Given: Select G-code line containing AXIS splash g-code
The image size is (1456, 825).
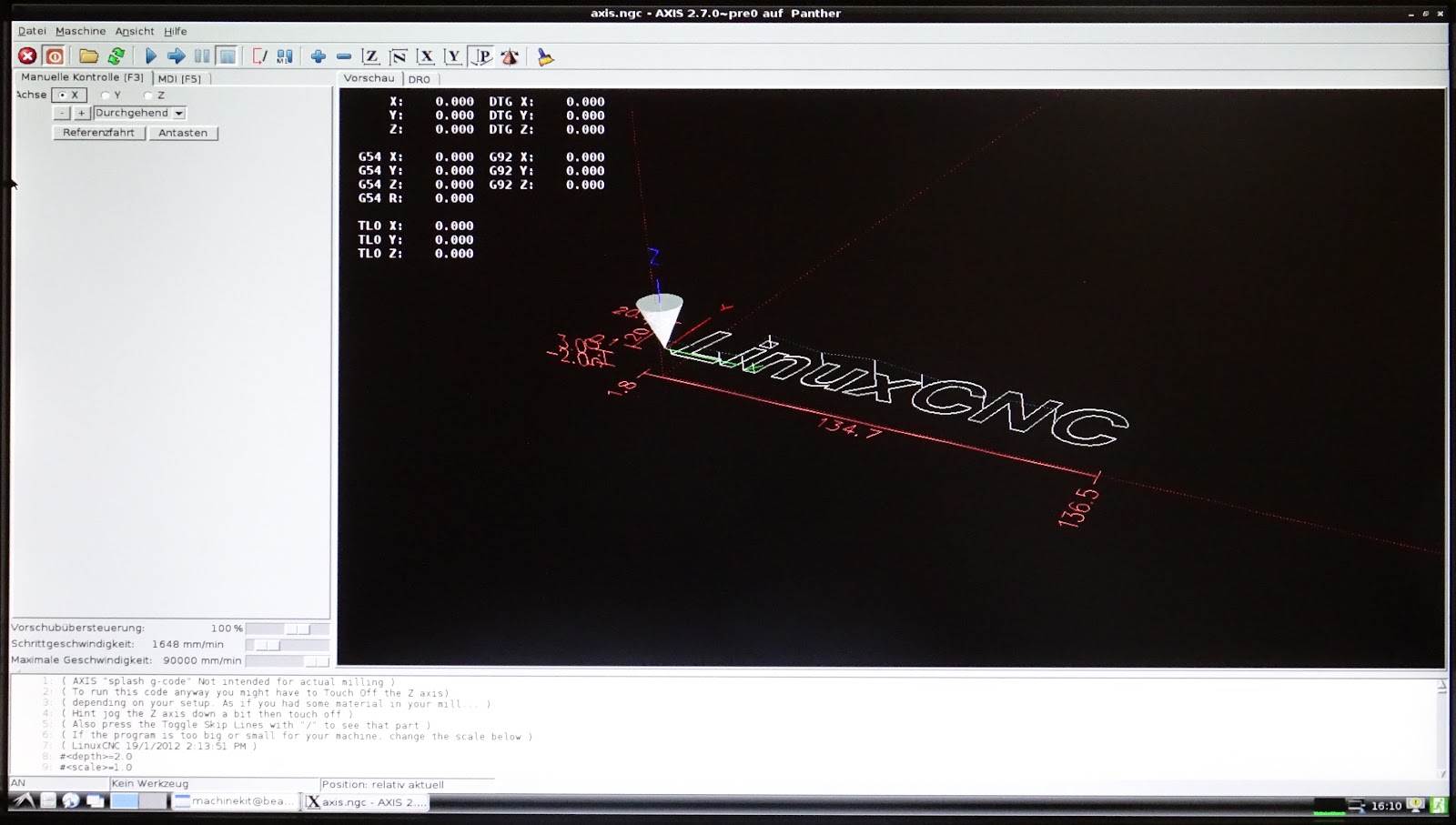Looking at the screenshot, I should coord(227,681).
